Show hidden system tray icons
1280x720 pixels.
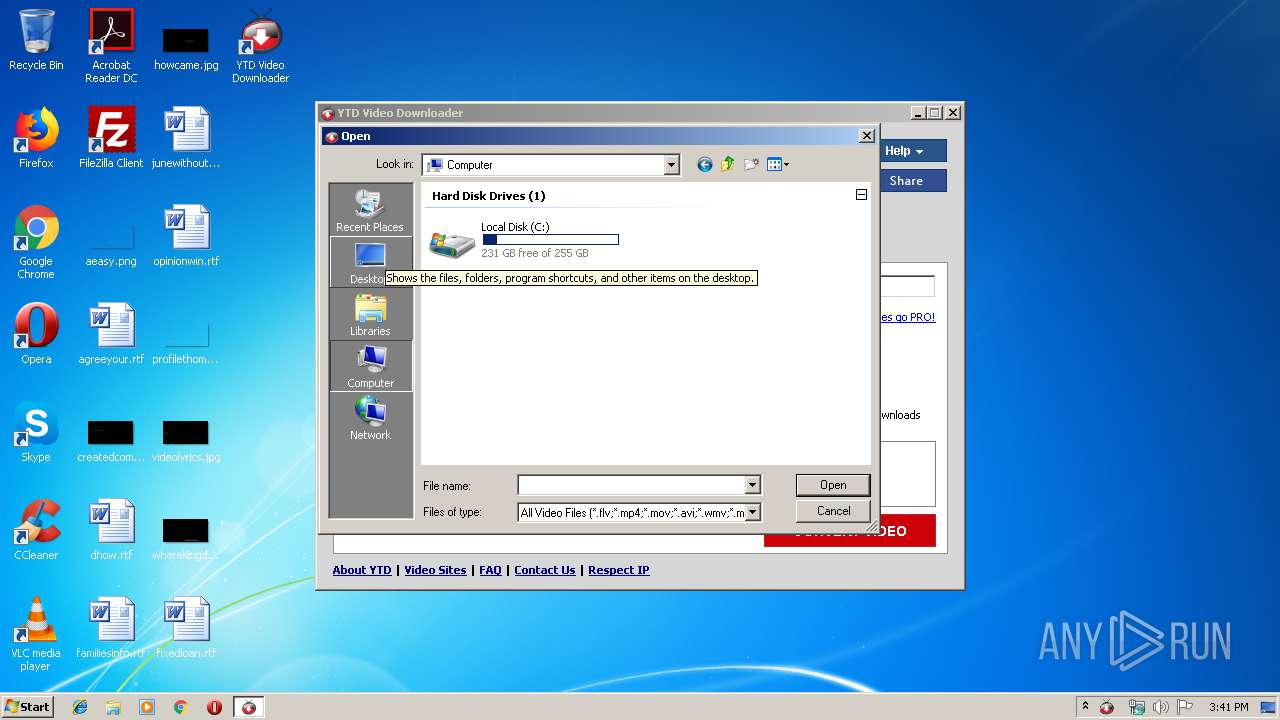[x=1085, y=707]
